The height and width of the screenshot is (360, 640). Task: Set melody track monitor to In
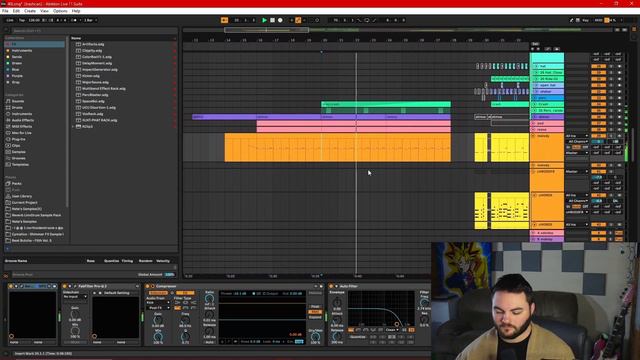(x=568, y=147)
